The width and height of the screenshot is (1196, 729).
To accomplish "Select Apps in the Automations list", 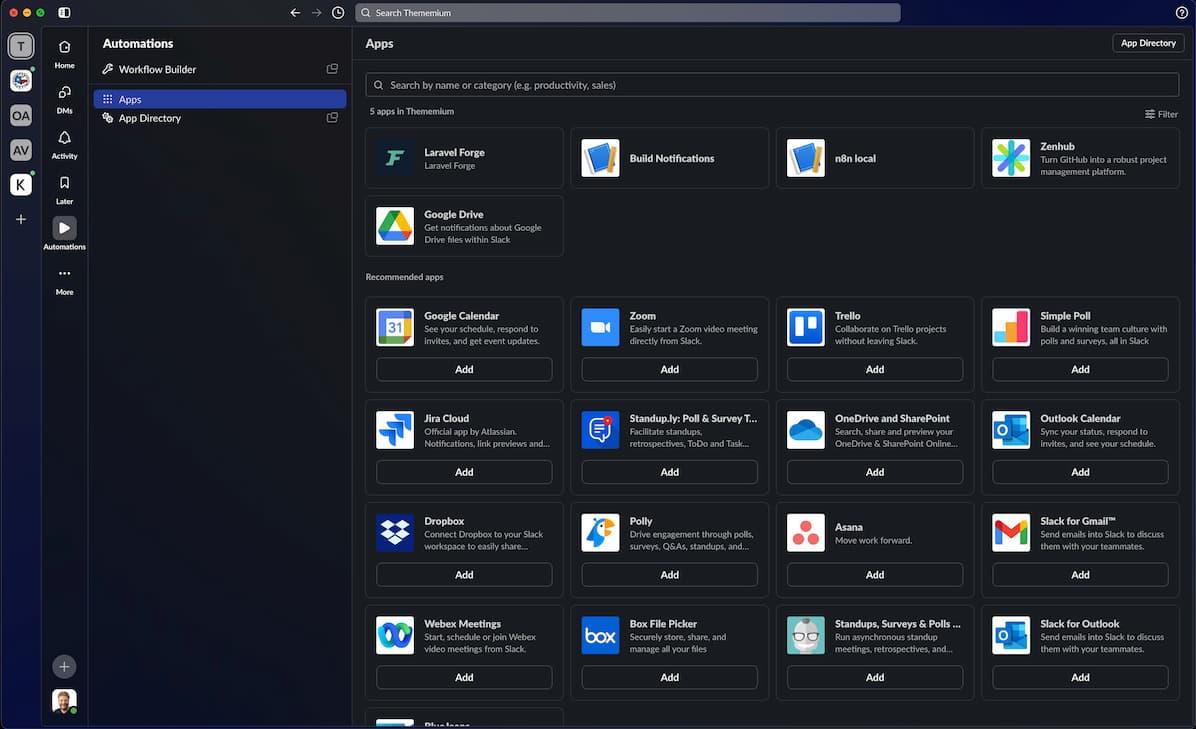I will pyautogui.click(x=220, y=99).
